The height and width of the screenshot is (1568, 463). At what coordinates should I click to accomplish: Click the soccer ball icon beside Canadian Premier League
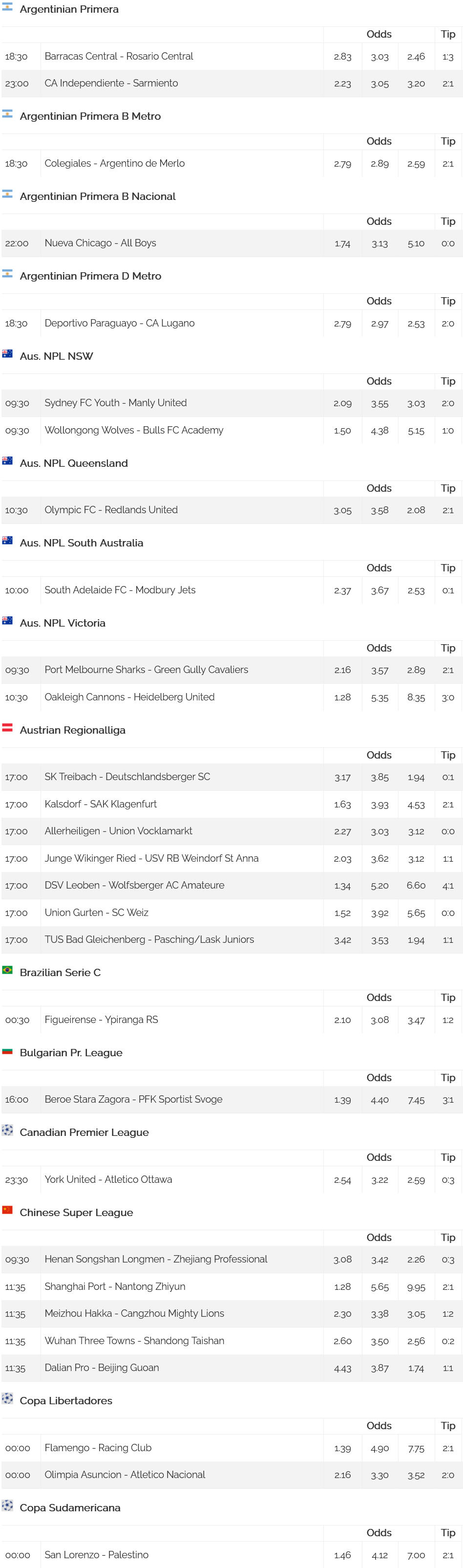[7, 1130]
